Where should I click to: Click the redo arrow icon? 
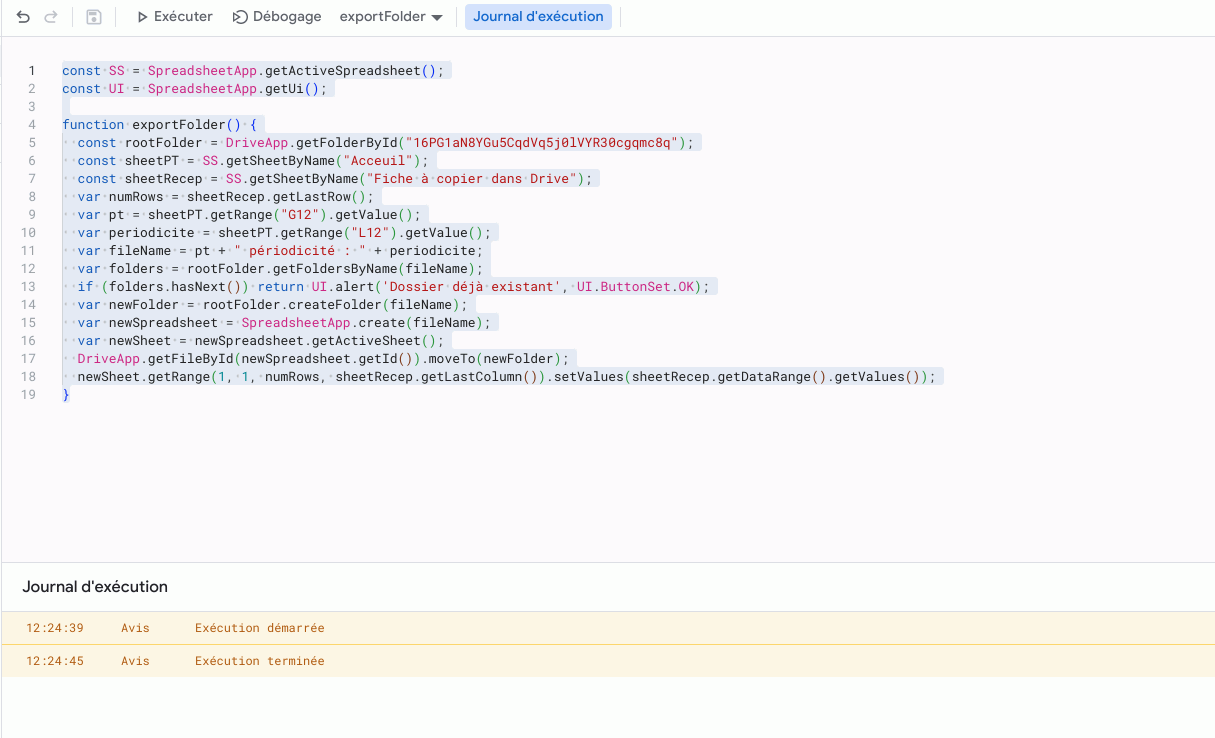[52, 17]
